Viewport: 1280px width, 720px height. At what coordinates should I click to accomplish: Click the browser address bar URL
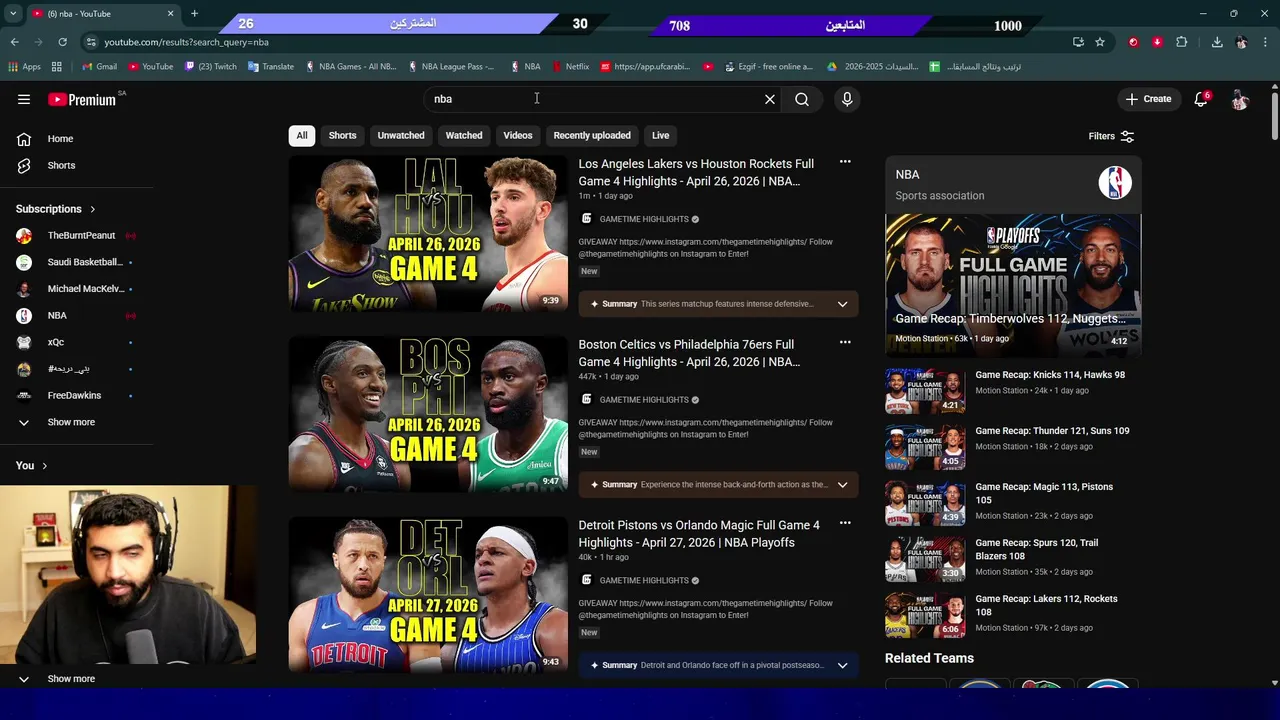(x=186, y=42)
